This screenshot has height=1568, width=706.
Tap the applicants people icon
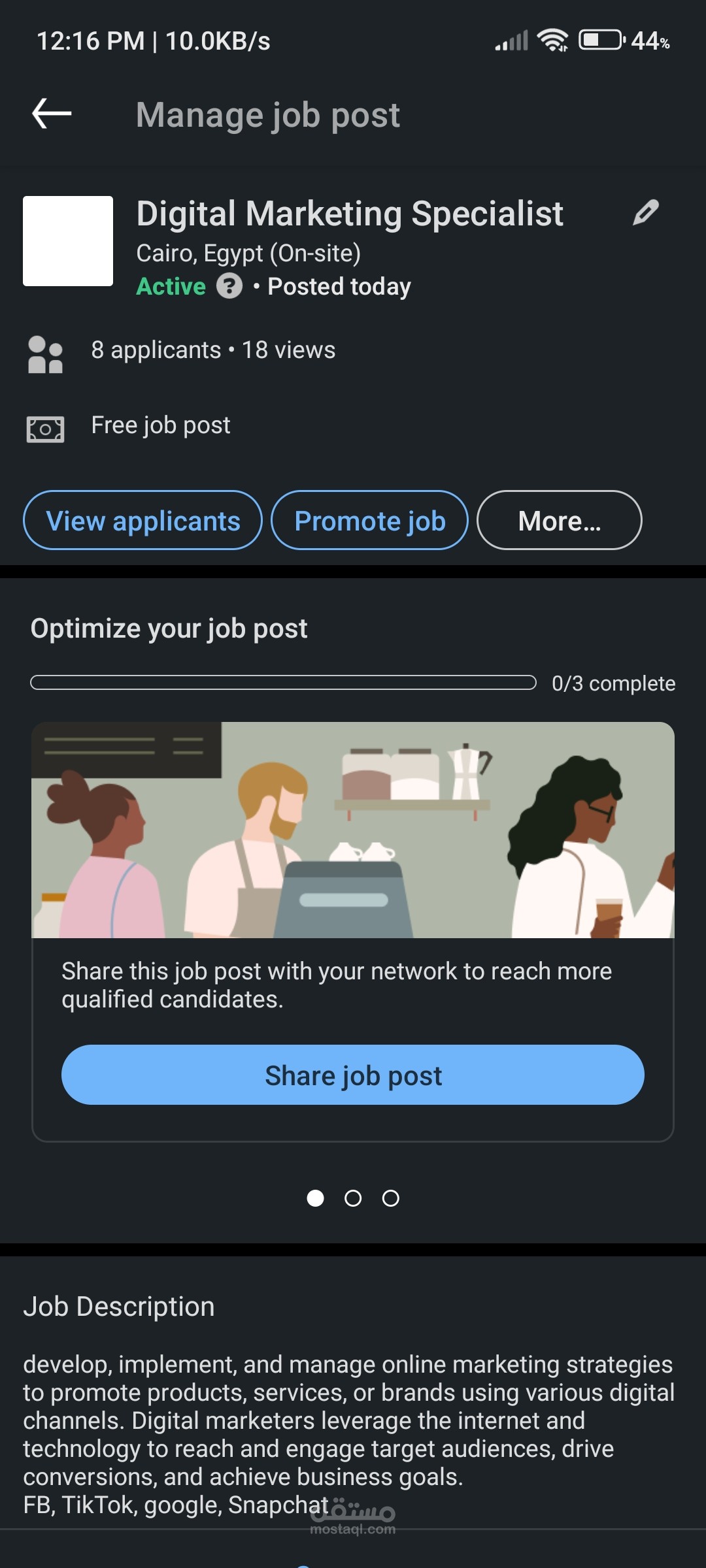(45, 354)
